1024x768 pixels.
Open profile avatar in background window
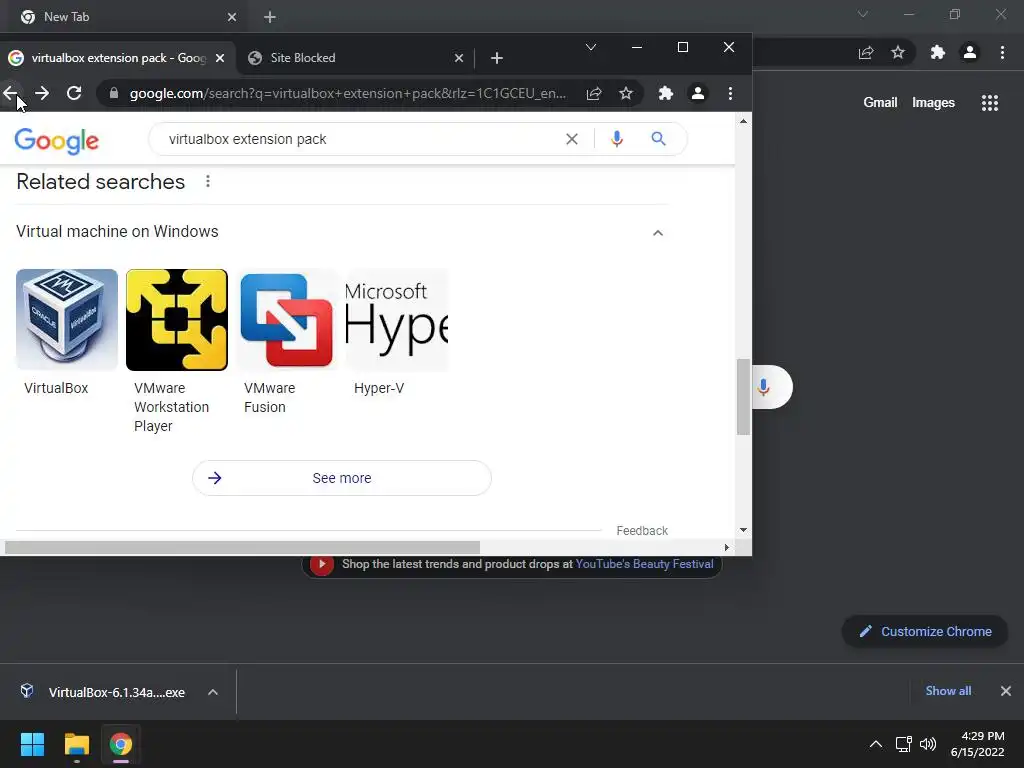(970, 52)
